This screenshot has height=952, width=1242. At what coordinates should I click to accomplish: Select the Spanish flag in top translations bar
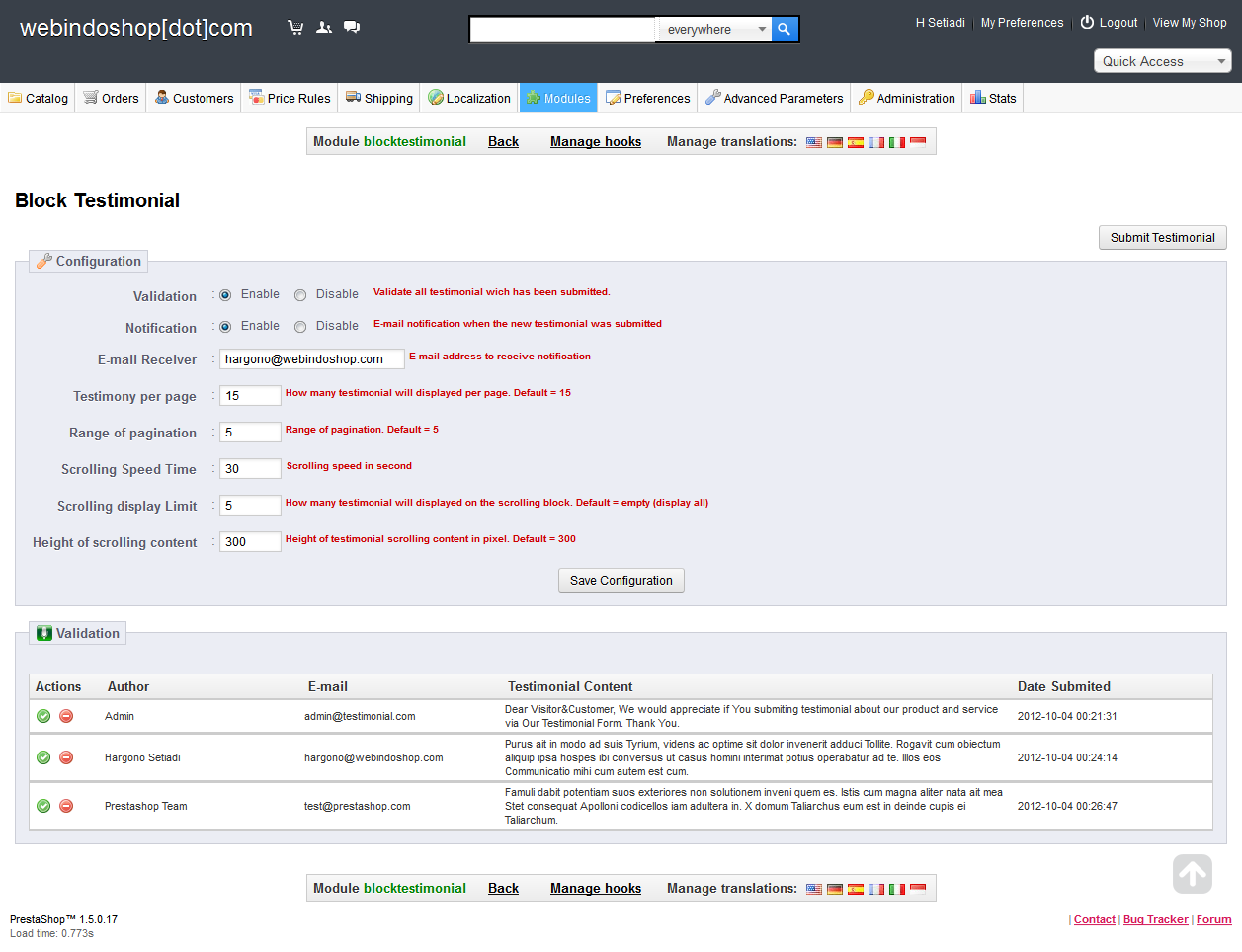(x=856, y=142)
